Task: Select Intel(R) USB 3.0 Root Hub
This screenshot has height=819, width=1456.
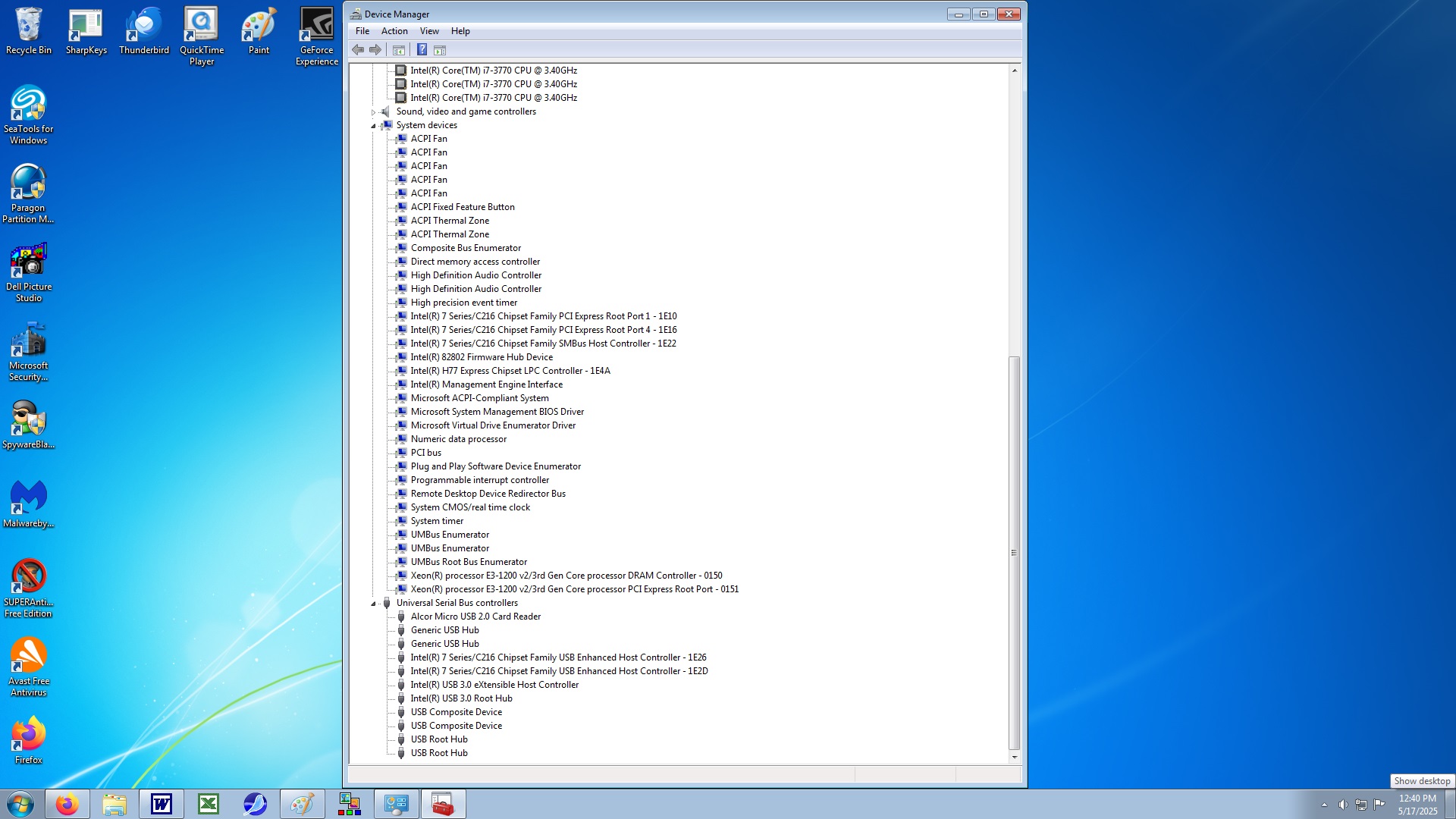Action: click(461, 698)
